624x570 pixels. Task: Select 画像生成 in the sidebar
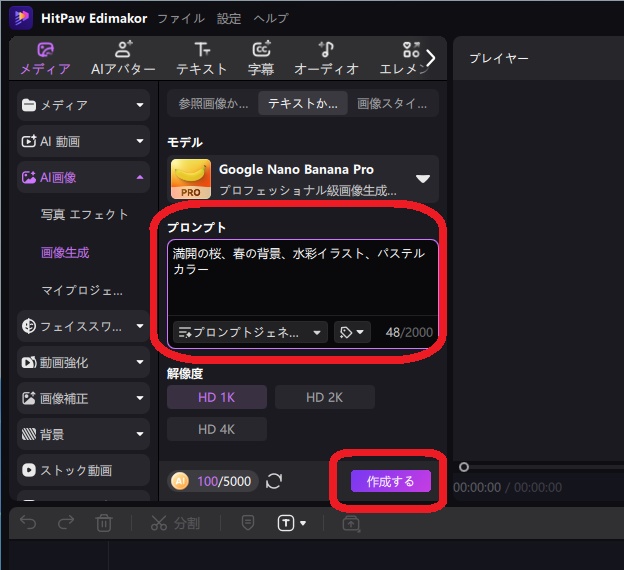click(x=65, y=252)
